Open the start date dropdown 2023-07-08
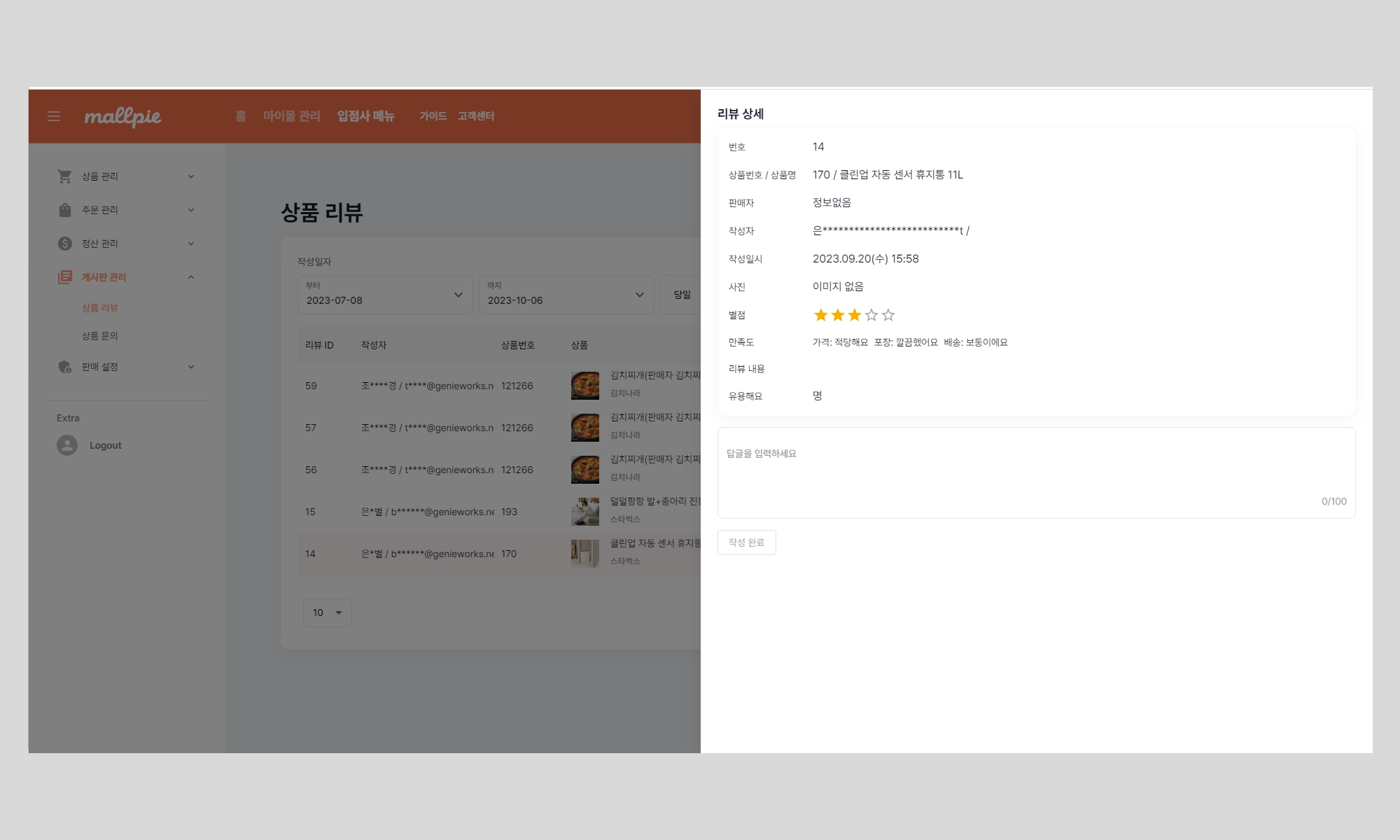The image size is (1400, 840). (x=385, y=295)
